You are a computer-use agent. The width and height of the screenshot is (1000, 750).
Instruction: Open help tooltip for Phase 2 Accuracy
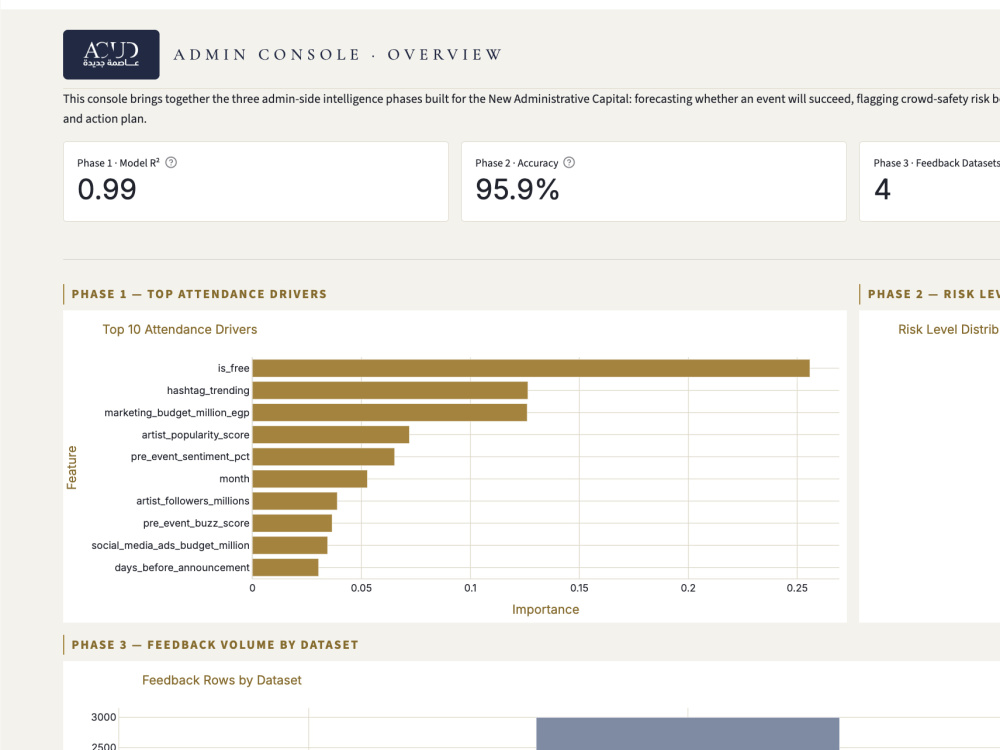coord(569,163)
